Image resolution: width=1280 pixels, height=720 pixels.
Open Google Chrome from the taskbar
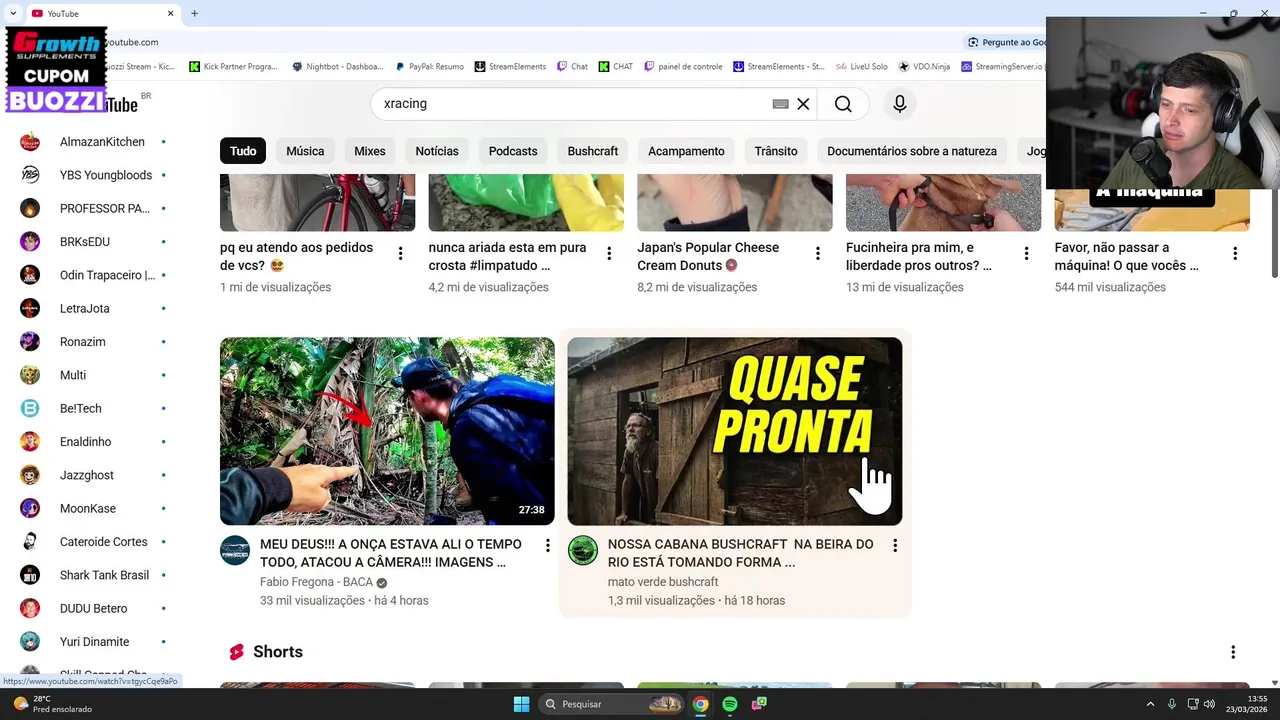pos(701,704)
